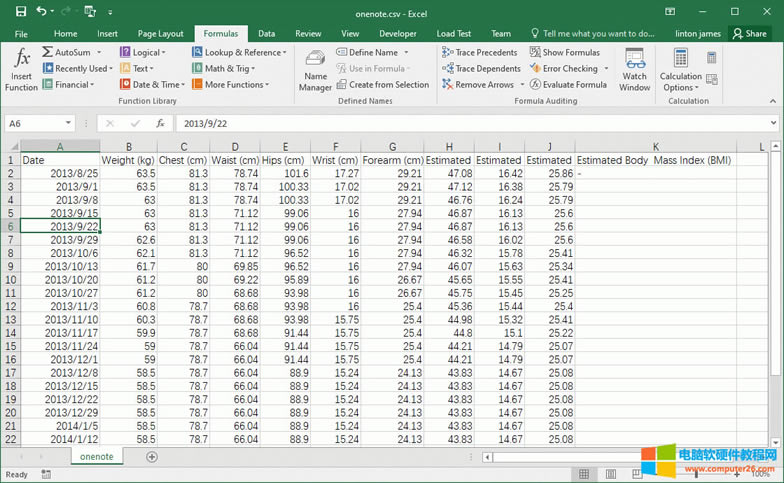Open the Watch Window
Image resolution: width=784 pixels, height=483 pixels.
coord(634,69)
